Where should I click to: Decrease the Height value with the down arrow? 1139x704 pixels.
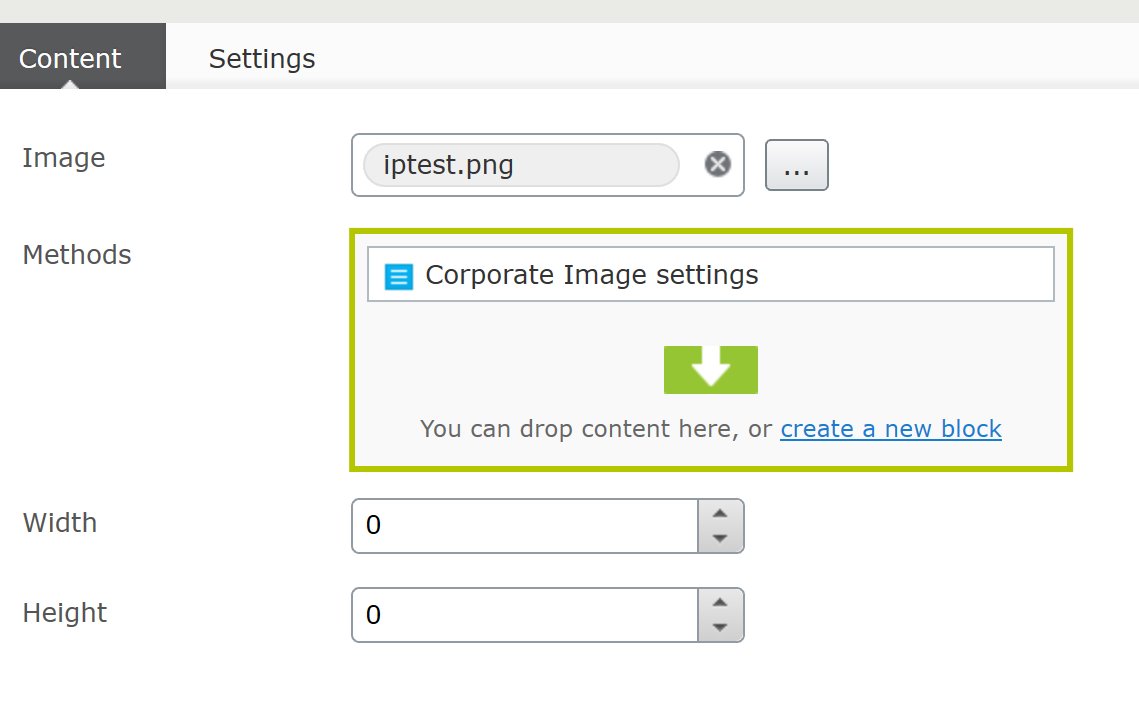[x=719, y=628]
